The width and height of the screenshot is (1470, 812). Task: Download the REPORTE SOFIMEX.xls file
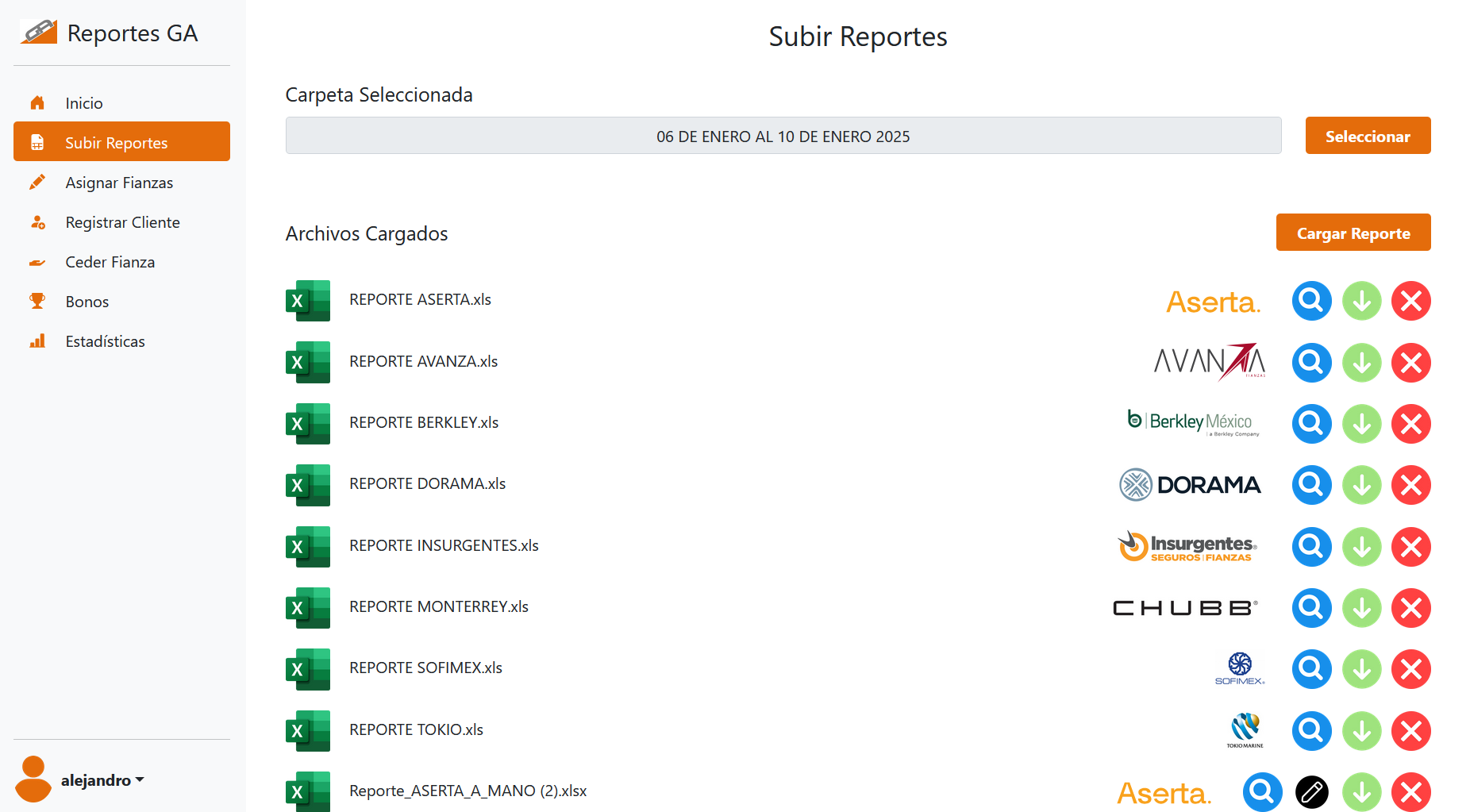pyautogui.click(x=1361, y=669)
